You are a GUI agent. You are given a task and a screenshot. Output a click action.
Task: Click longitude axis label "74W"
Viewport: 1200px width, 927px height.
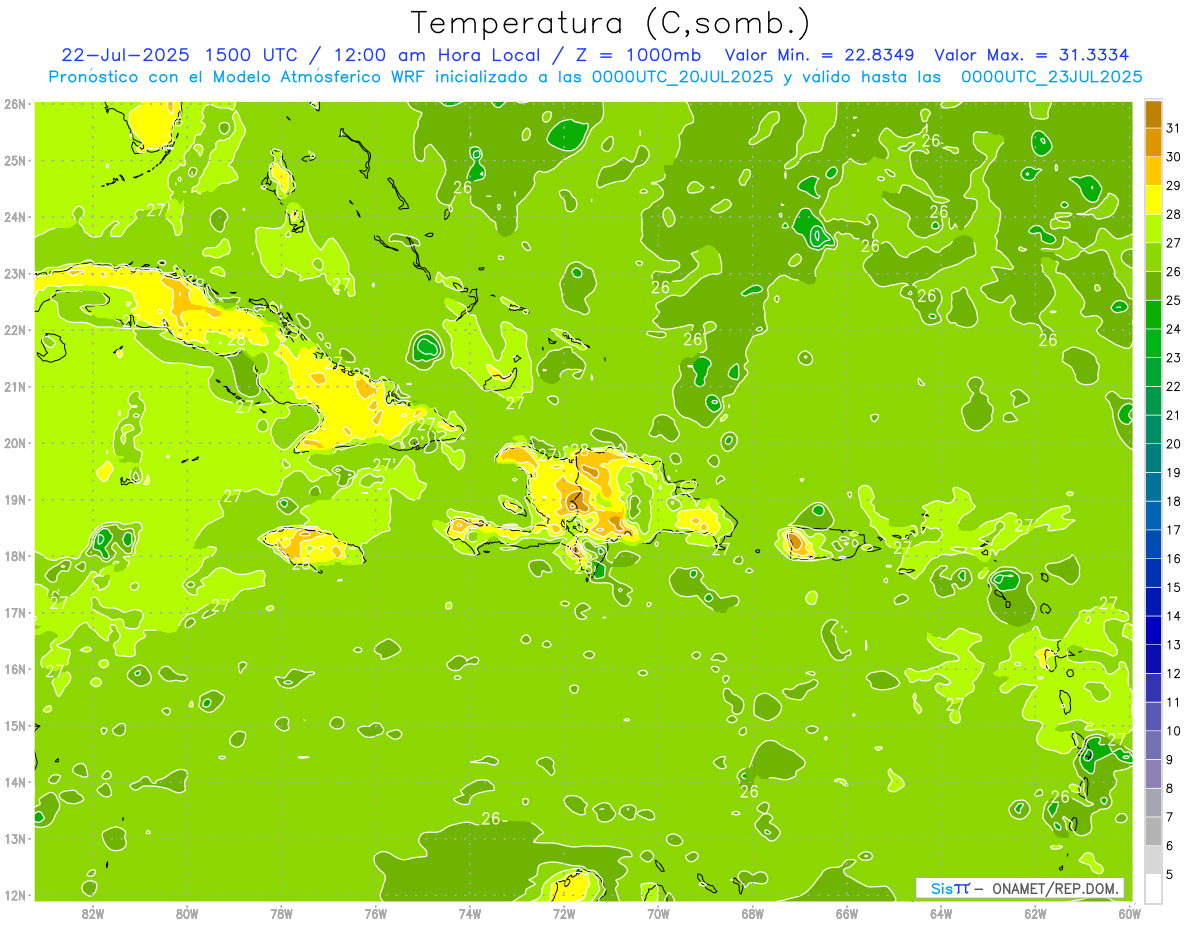click(x=470, y=913)
